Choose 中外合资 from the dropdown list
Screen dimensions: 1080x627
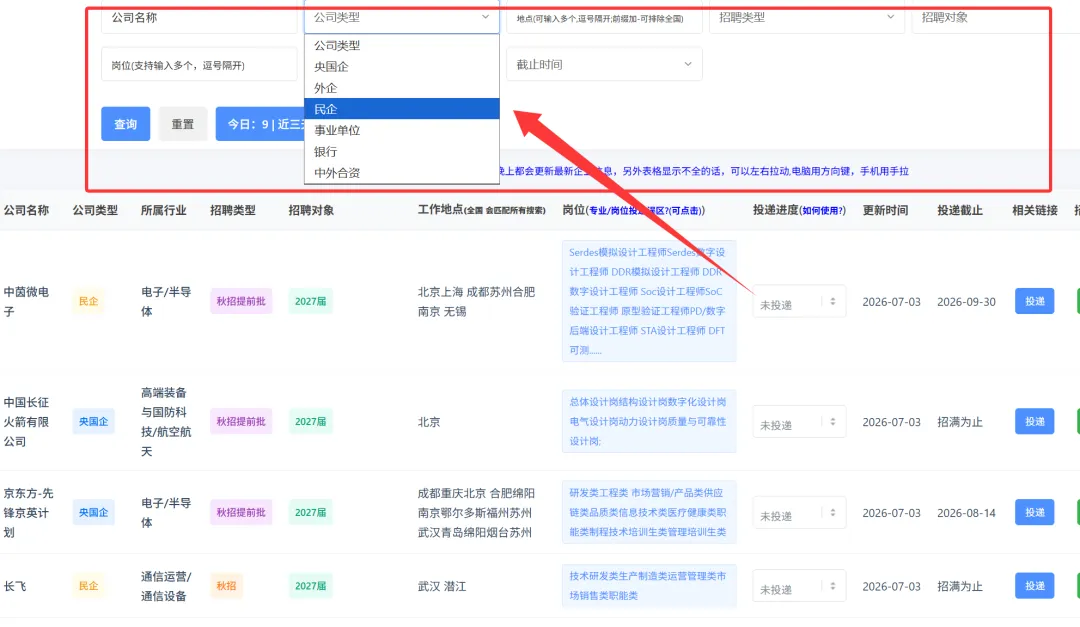(x=402, y=173)
